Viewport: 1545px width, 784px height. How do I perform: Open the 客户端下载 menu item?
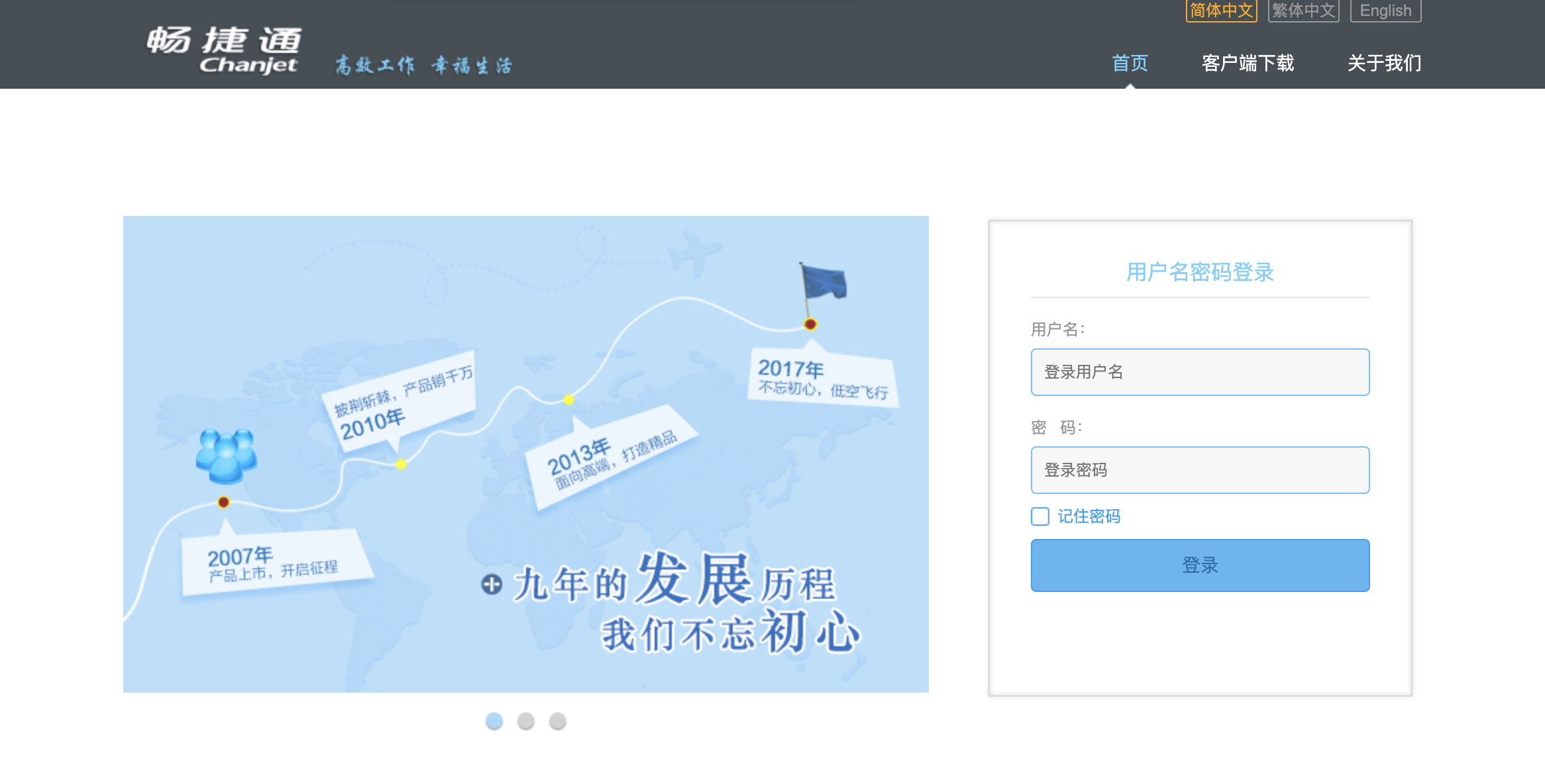coord(1248,63)
